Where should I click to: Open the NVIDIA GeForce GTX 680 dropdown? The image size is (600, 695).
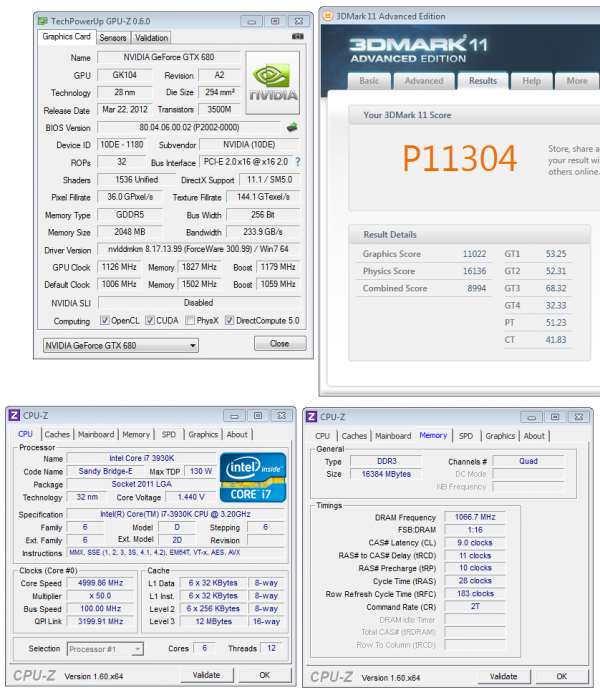(121, 345)
